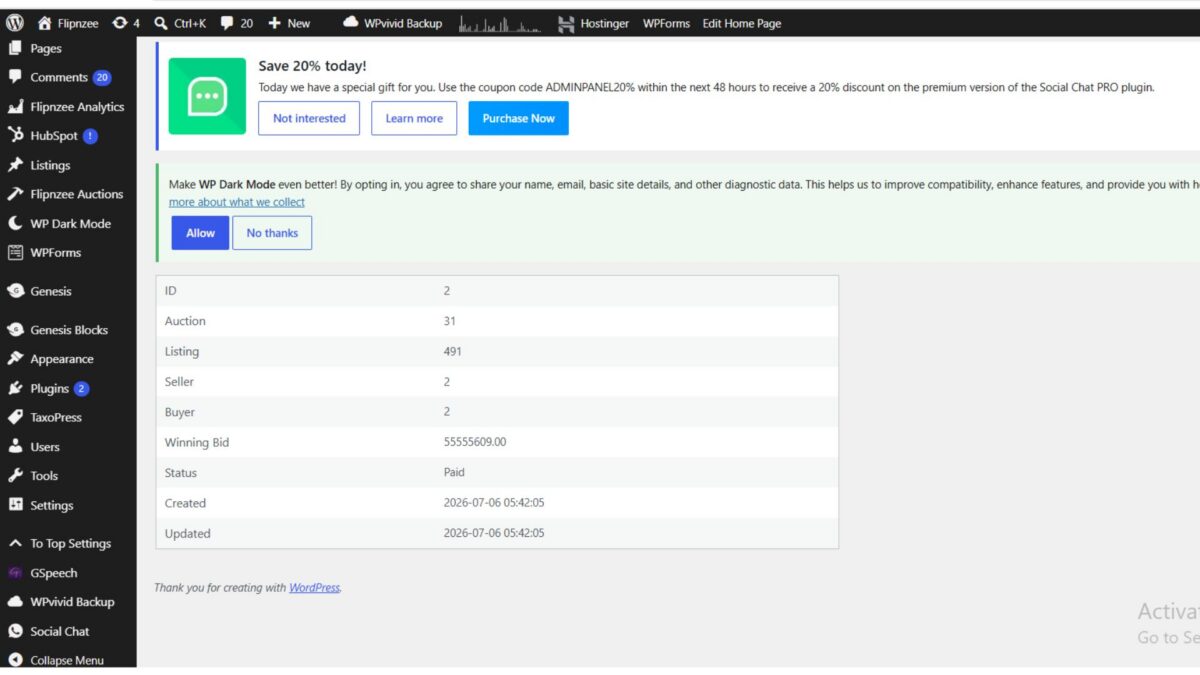Click the Comments sidebar icon
Screen dimensions: 1200x675
tap(15, 77)
